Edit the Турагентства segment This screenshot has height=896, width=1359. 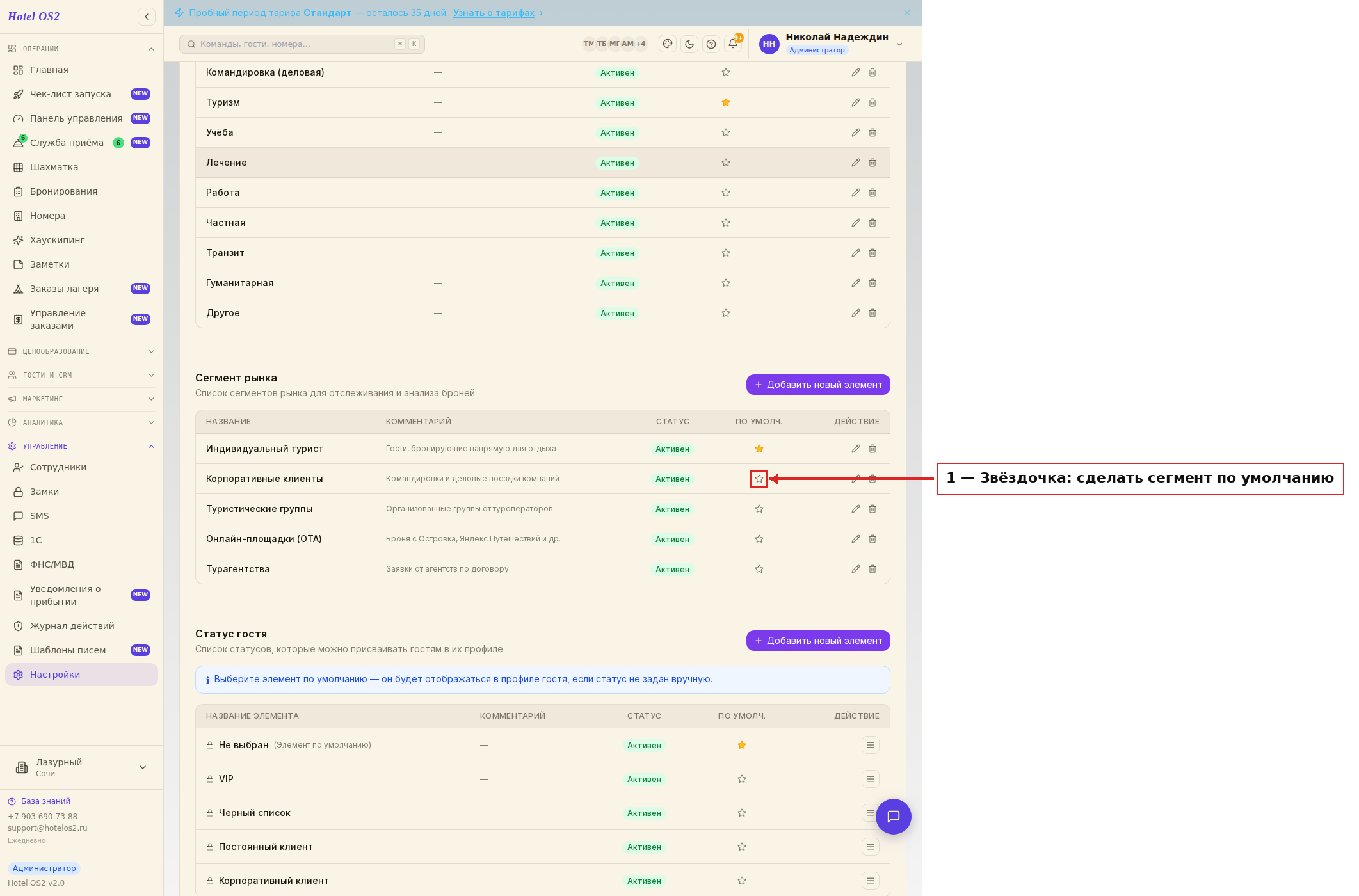click(x=856, y=569)
